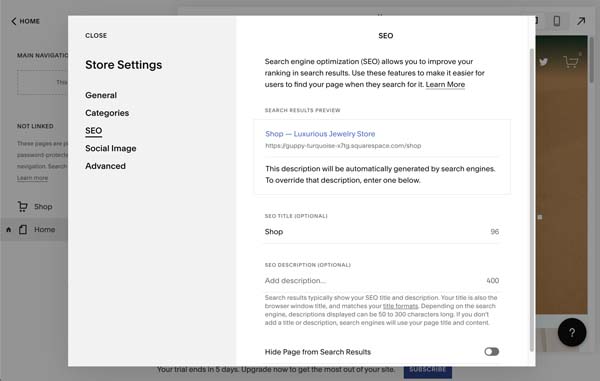This screenshot has height=381, width=600.
Task: Click the Shop cart icon in pages list
Action: (23, 207)
